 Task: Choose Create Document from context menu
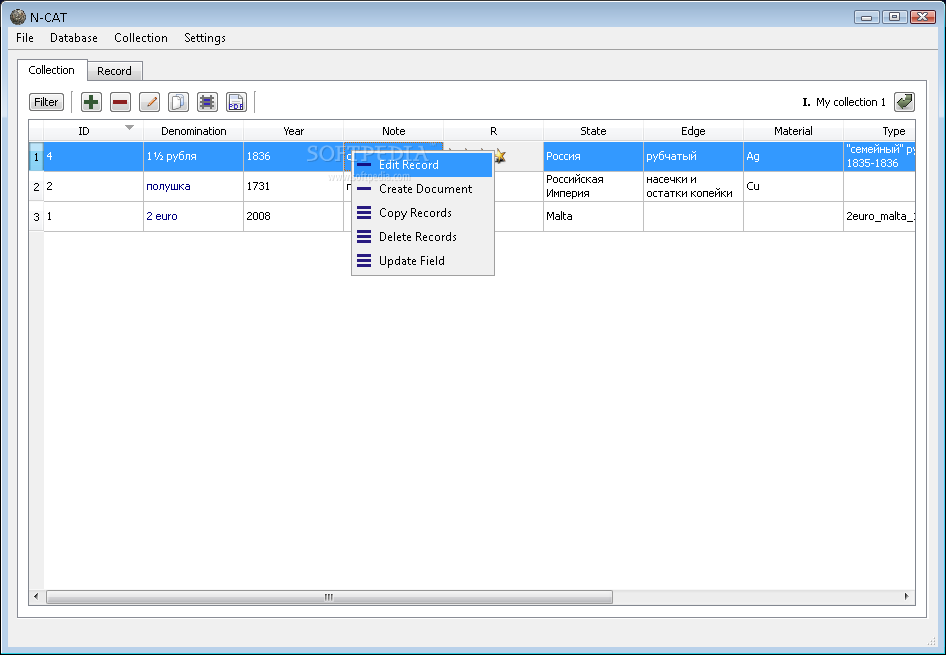(x=422, y=189)
